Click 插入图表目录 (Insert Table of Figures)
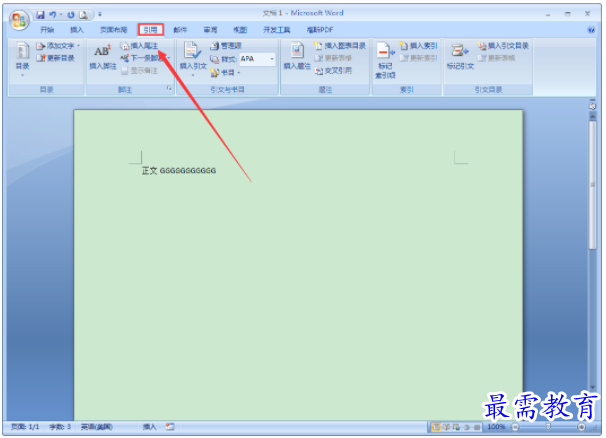606x438 pixels. click(340, 46)
